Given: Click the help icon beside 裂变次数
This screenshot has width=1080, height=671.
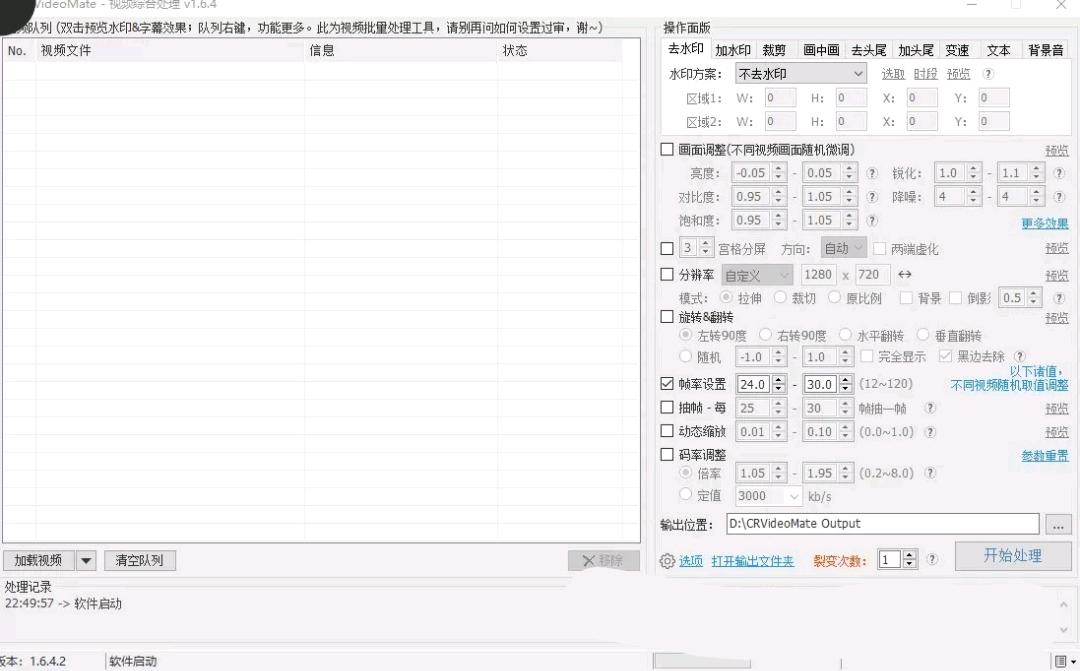Looking at the screenshot, I should click(932, 560).
